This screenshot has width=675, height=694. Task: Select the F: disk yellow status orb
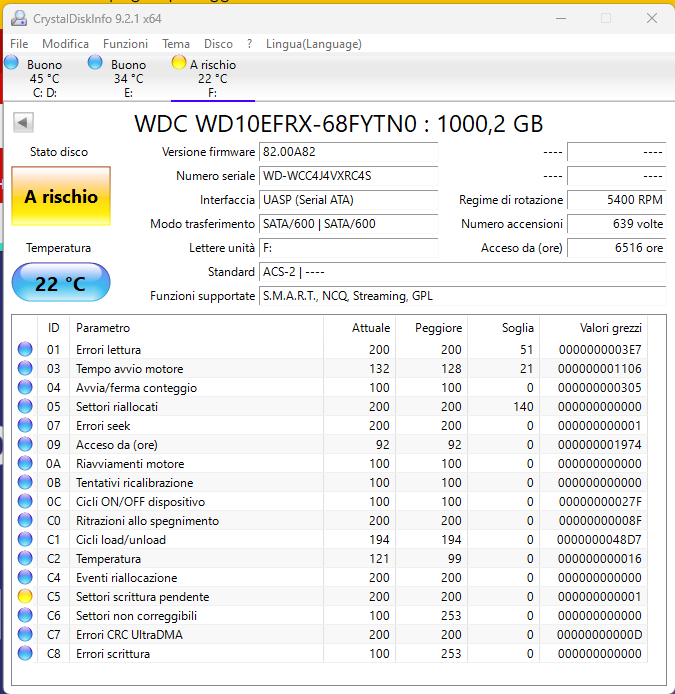179,63
